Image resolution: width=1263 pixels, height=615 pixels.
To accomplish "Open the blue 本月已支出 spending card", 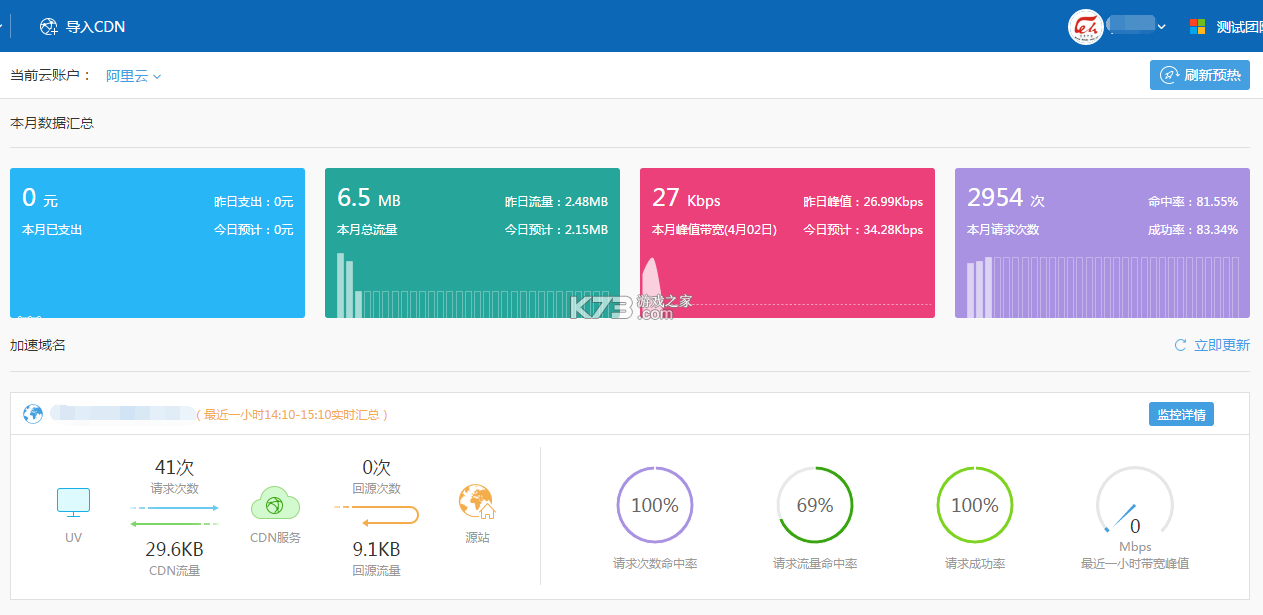I will click(x=157, y=243).
